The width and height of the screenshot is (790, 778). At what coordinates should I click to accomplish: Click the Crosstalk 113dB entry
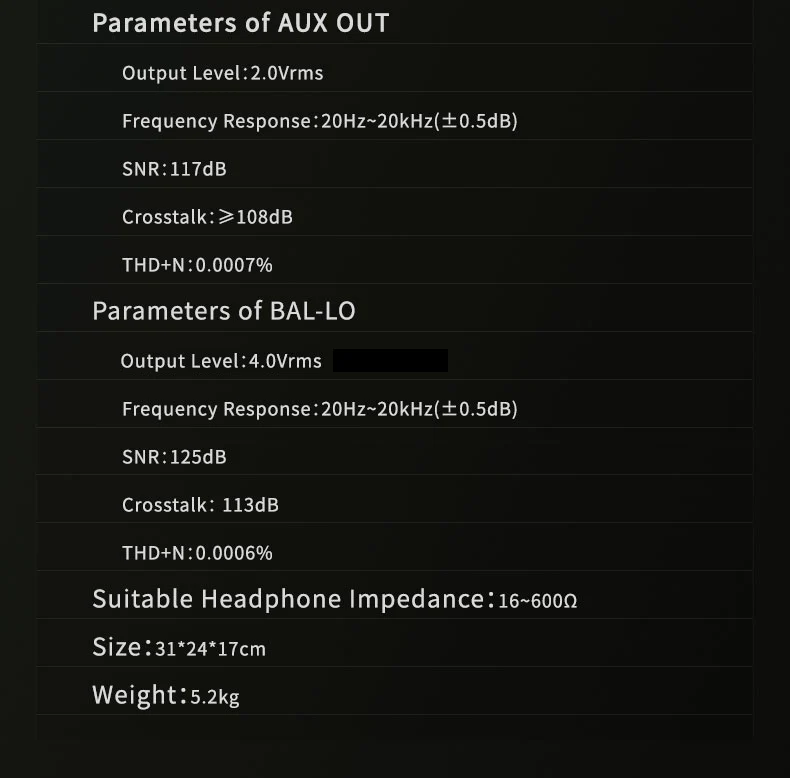coord(200,505)
